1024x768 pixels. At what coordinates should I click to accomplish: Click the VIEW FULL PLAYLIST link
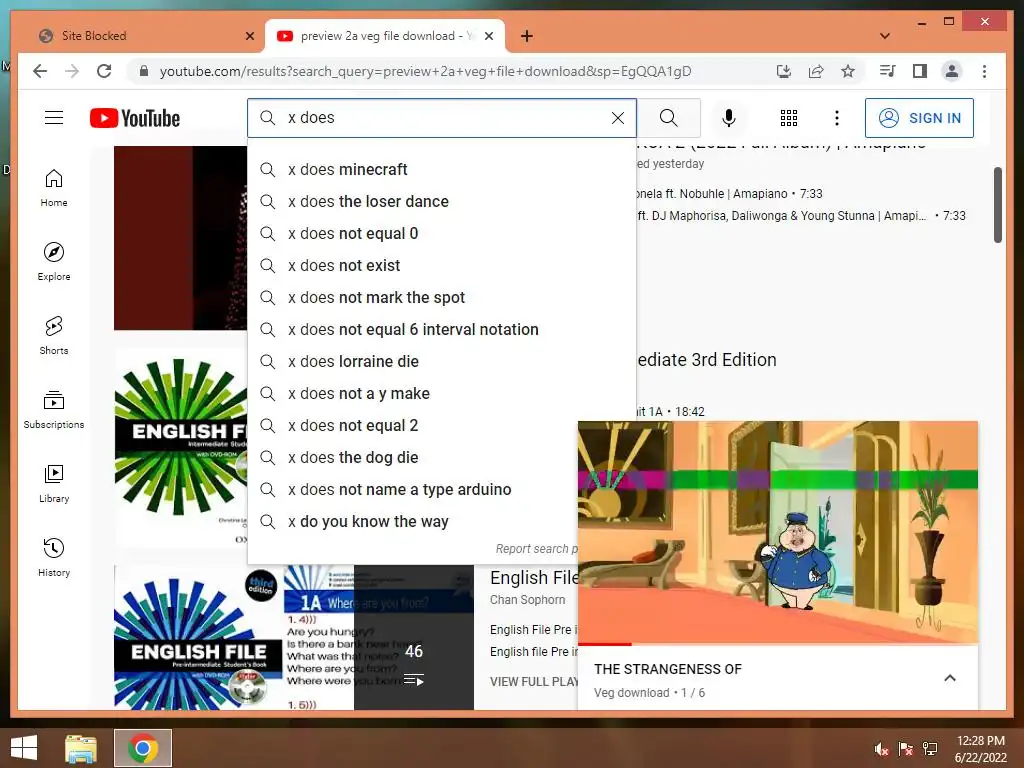[534, 682]
